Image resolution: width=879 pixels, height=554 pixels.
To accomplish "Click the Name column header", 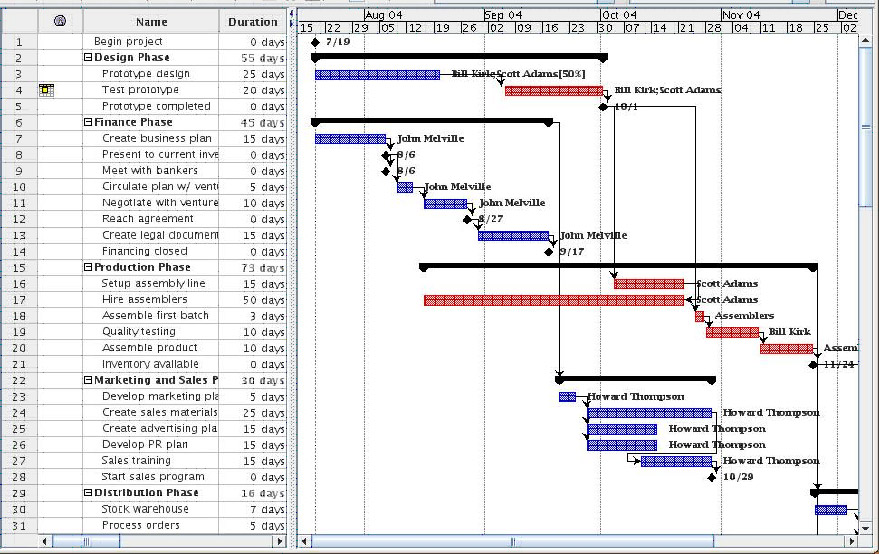I will 151,22.
